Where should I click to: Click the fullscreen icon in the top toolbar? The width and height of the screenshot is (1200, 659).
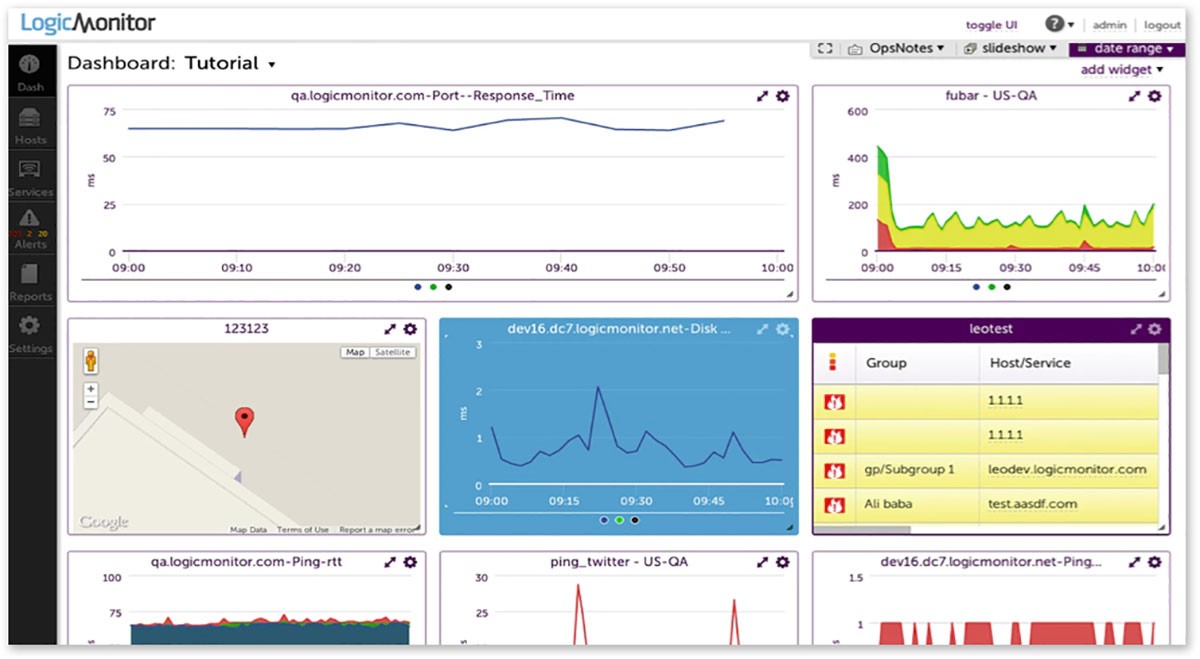(823, 47)
